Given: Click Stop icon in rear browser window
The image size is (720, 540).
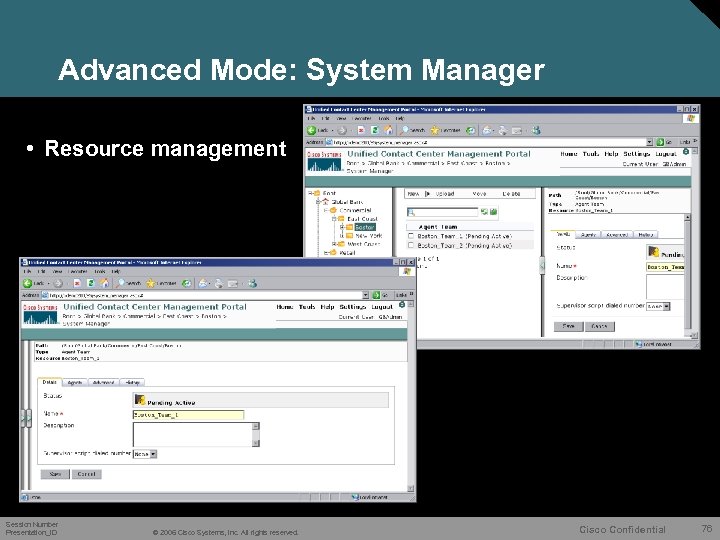Looking at the screenshot, I should 361,130.
